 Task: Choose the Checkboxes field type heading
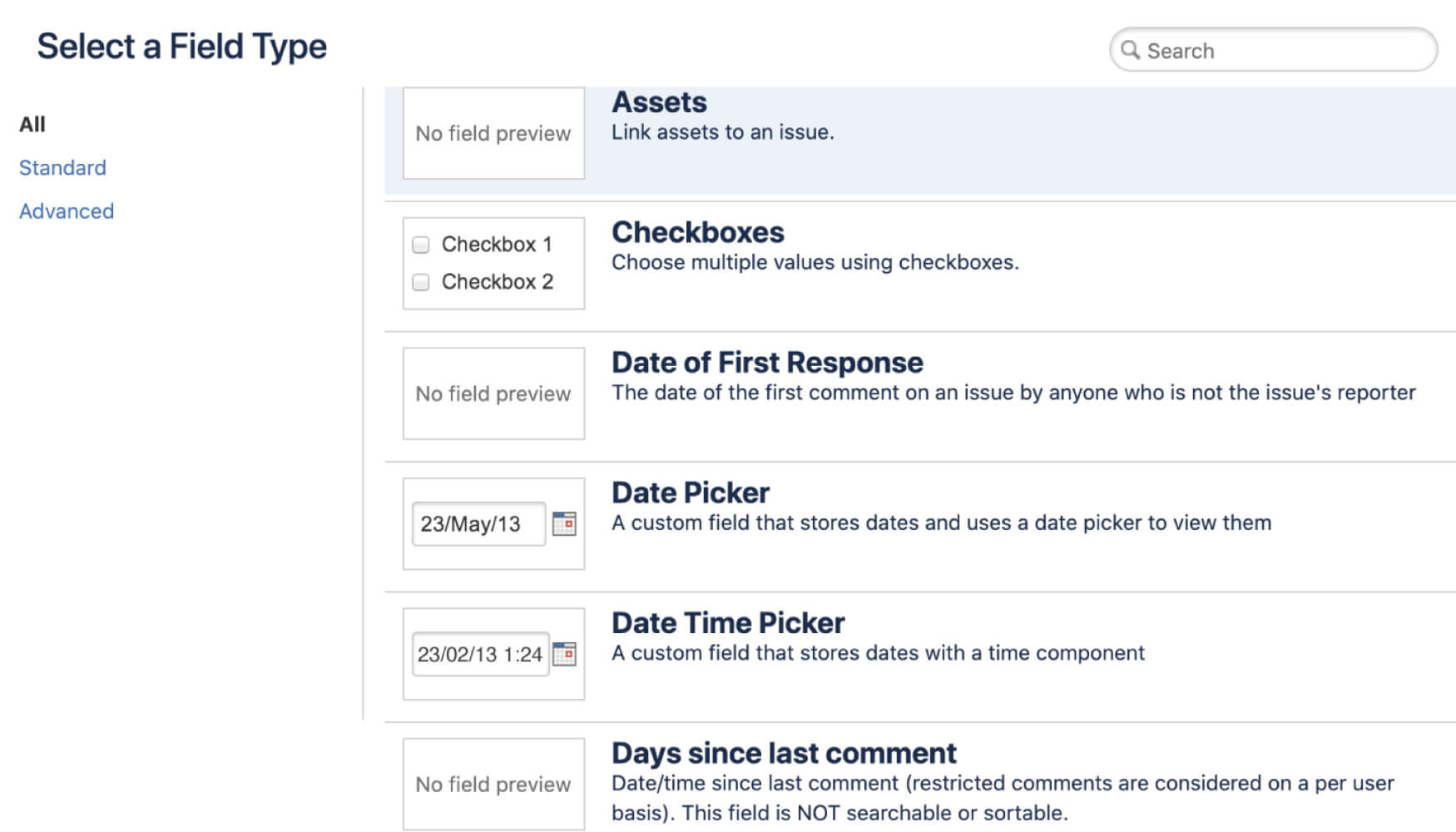click(x=697, y=232)
